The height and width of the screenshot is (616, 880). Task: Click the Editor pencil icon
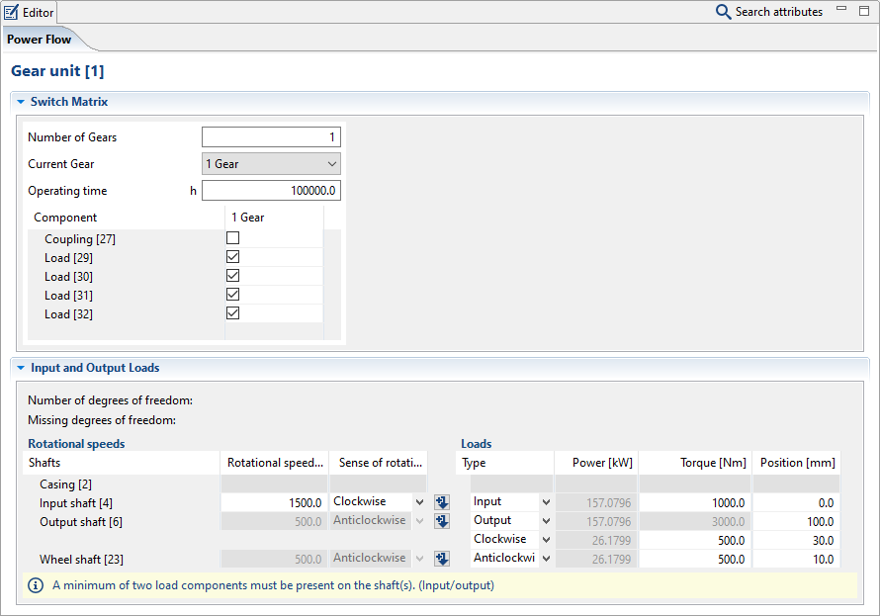click(11, 12)
